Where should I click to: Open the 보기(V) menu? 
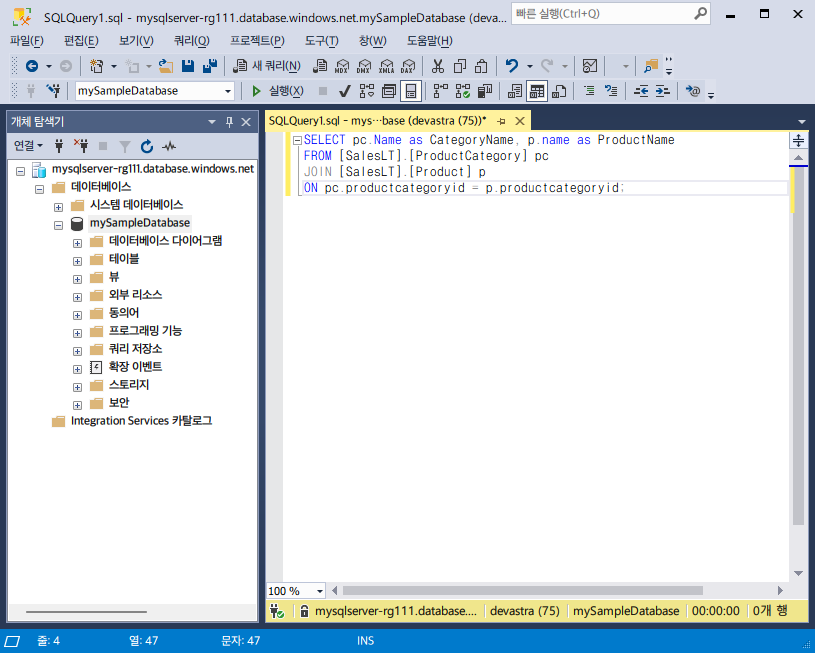click(x=136, y=41)
